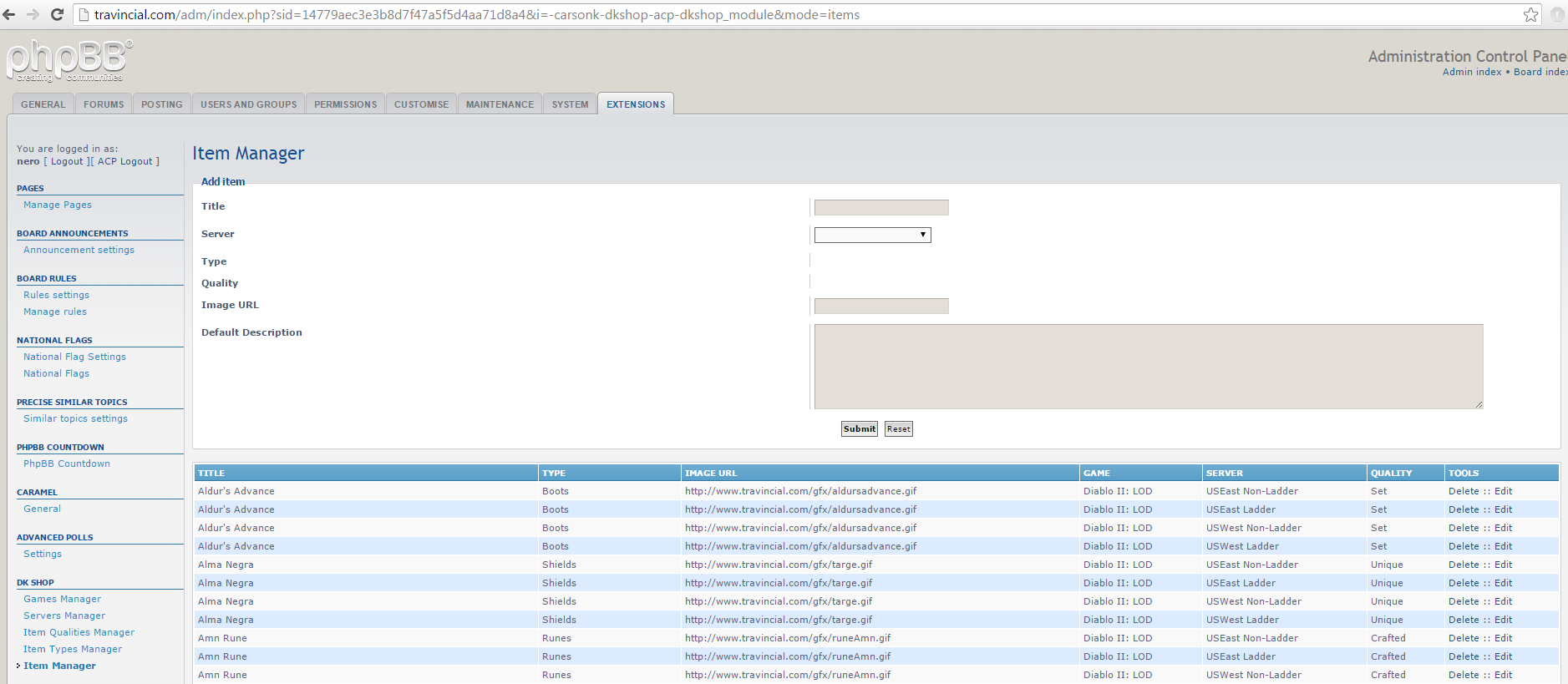Delete Alma Negra USEast Ladder item
1568x684 pixels.
coord(1464,583)
